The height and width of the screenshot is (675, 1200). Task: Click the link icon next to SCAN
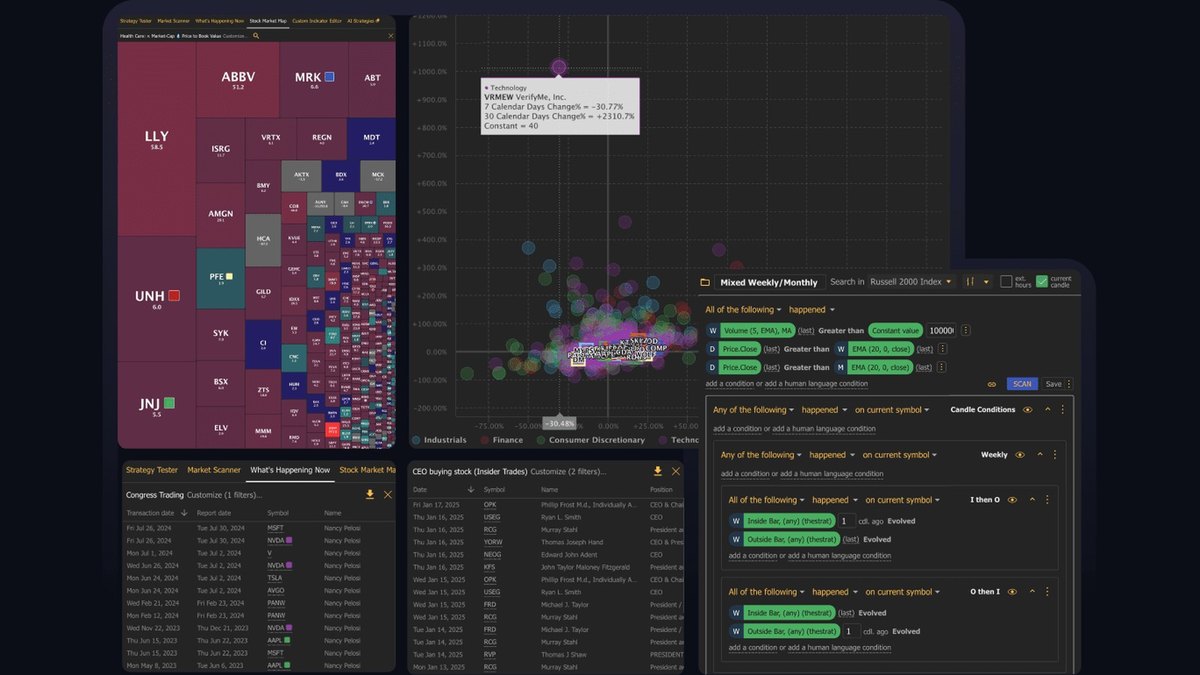992,384
